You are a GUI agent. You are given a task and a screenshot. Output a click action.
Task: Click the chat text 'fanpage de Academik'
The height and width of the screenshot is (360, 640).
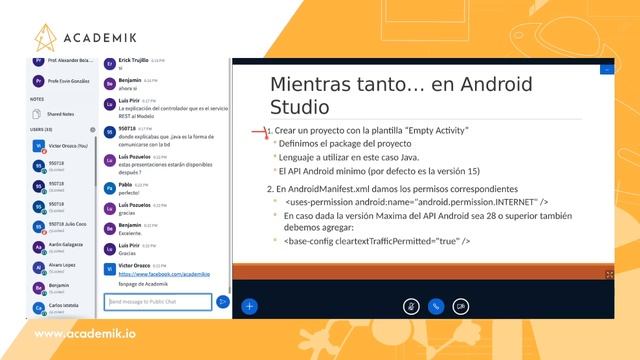[x=143, y=284]
